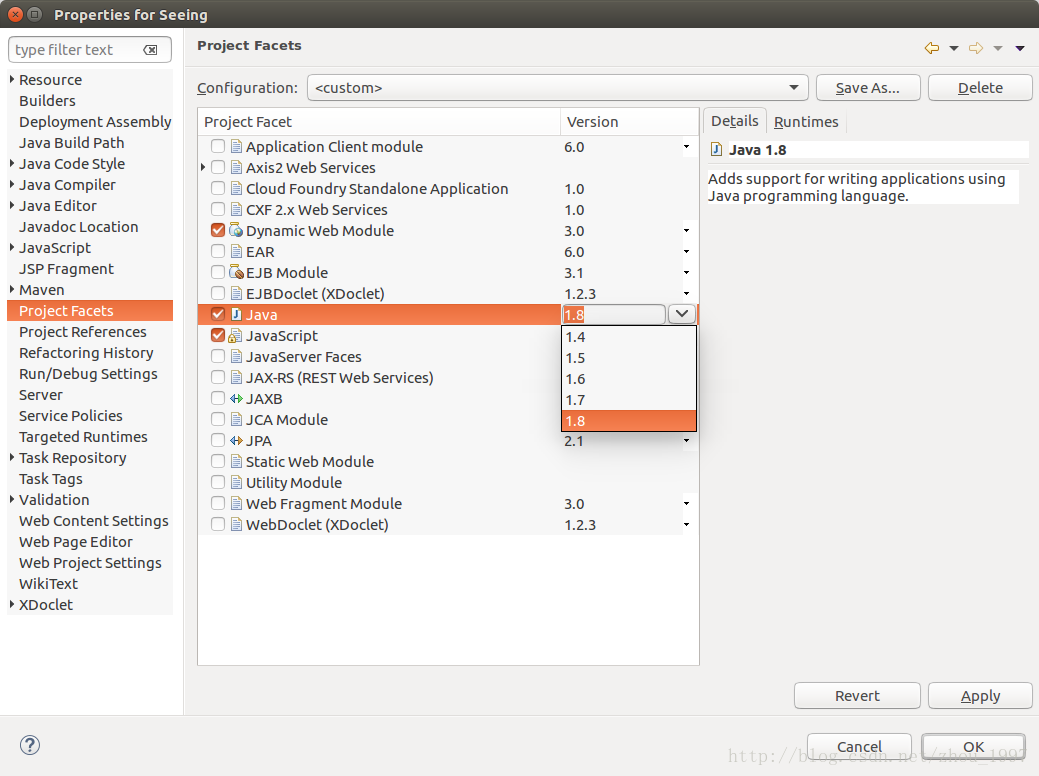Choose version 1.4 from the list
The image size is (1039, 776).
pos(629,337)
